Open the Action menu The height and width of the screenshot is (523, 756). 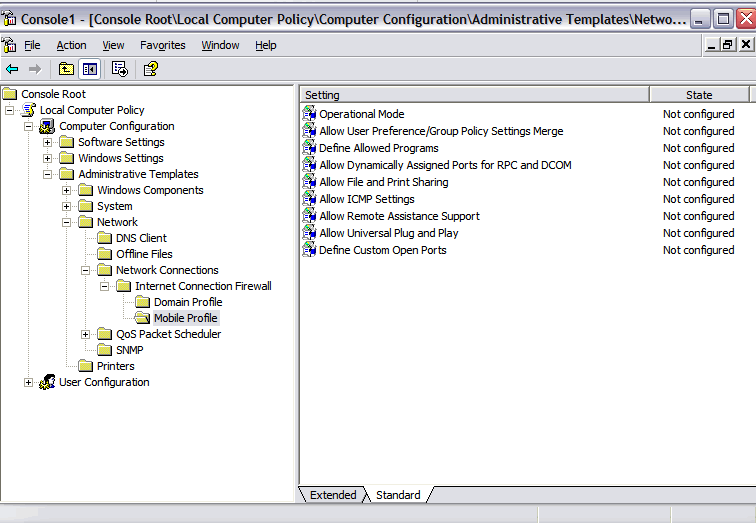click(x=71, y=45)
